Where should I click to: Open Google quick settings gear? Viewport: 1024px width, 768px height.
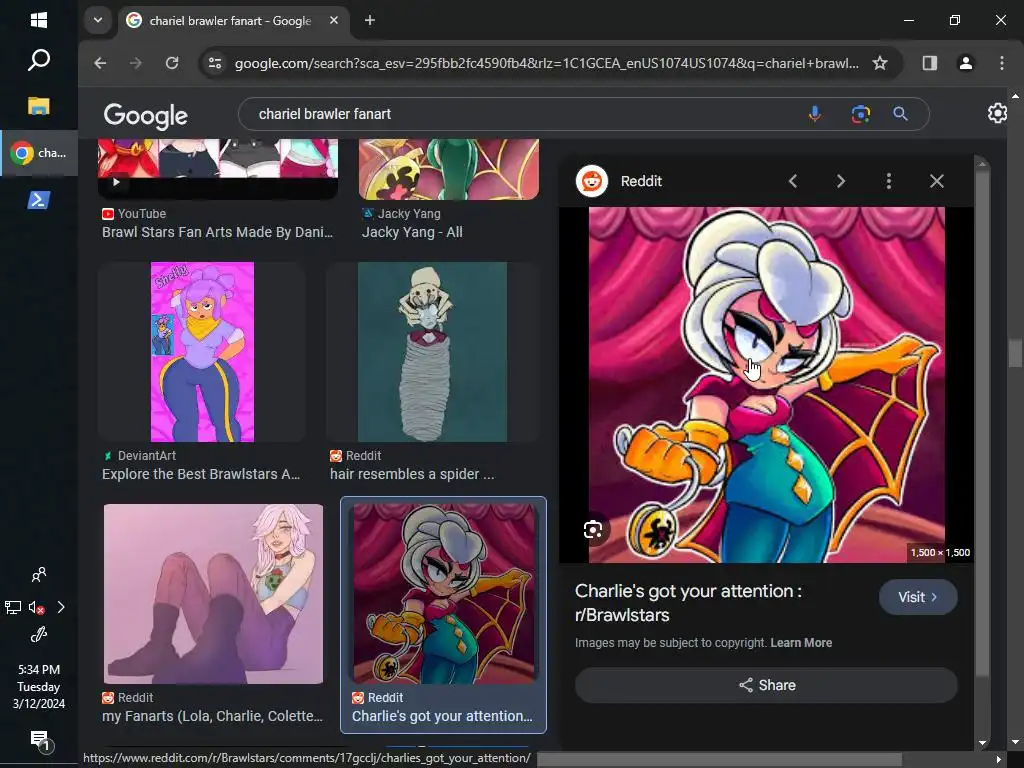tap(997, 113)
